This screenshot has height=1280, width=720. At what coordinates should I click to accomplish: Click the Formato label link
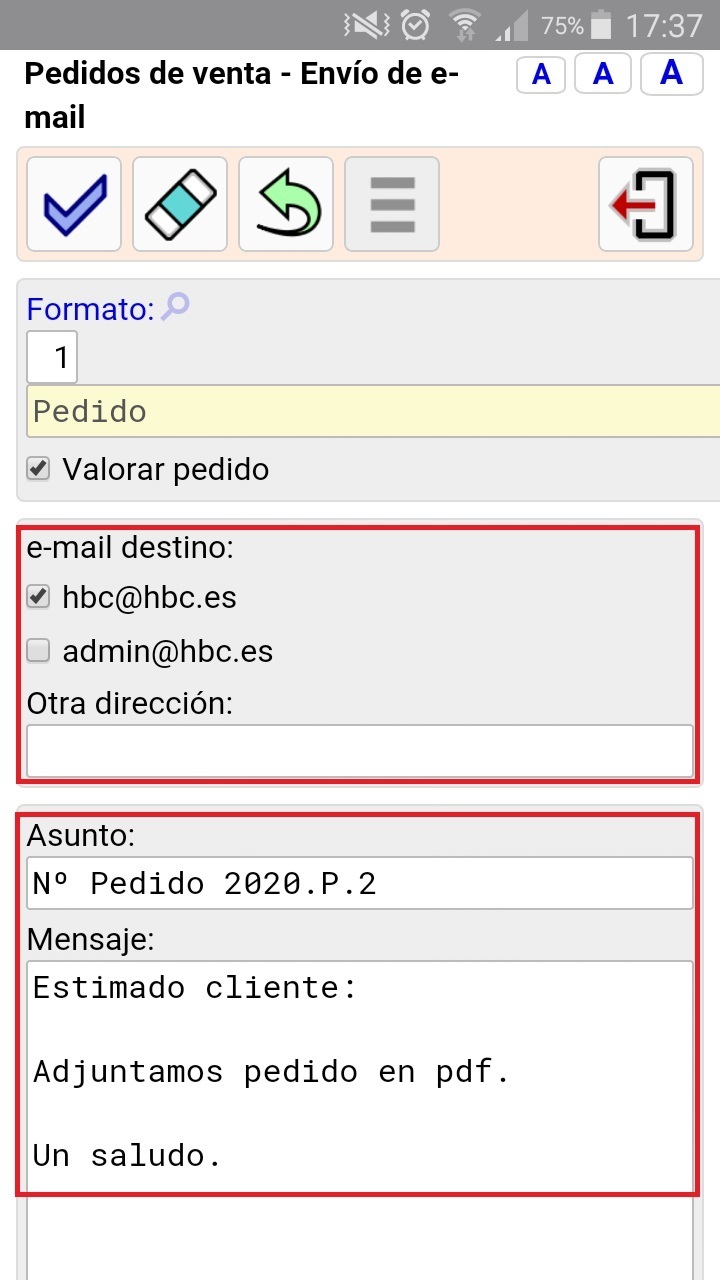pos(89,309)
